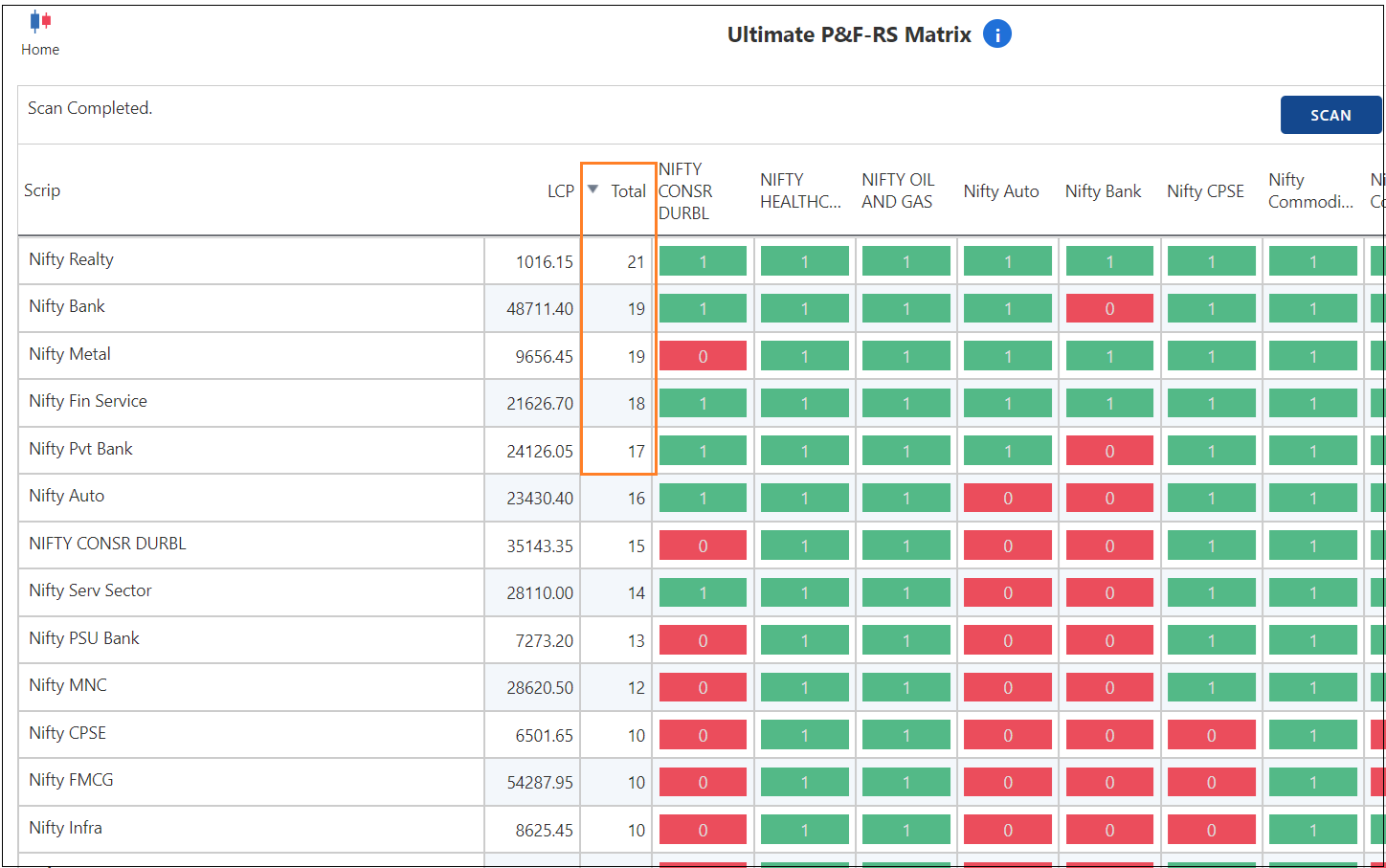Select NIFTY CONSR DURBL column header
Screen dimensions: 1386x868
point(685,191)
